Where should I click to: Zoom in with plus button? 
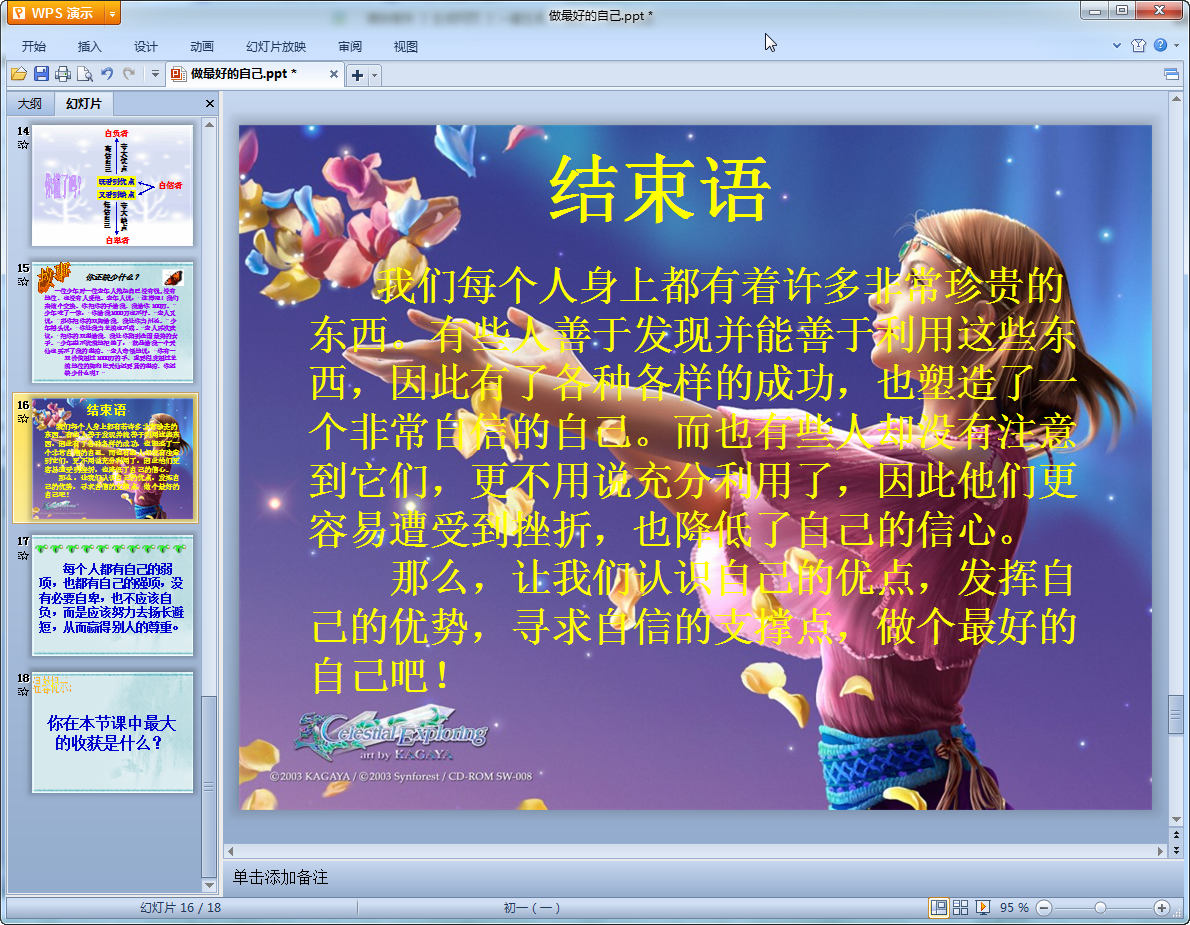pyautogui.click(x=1161, y=908)
